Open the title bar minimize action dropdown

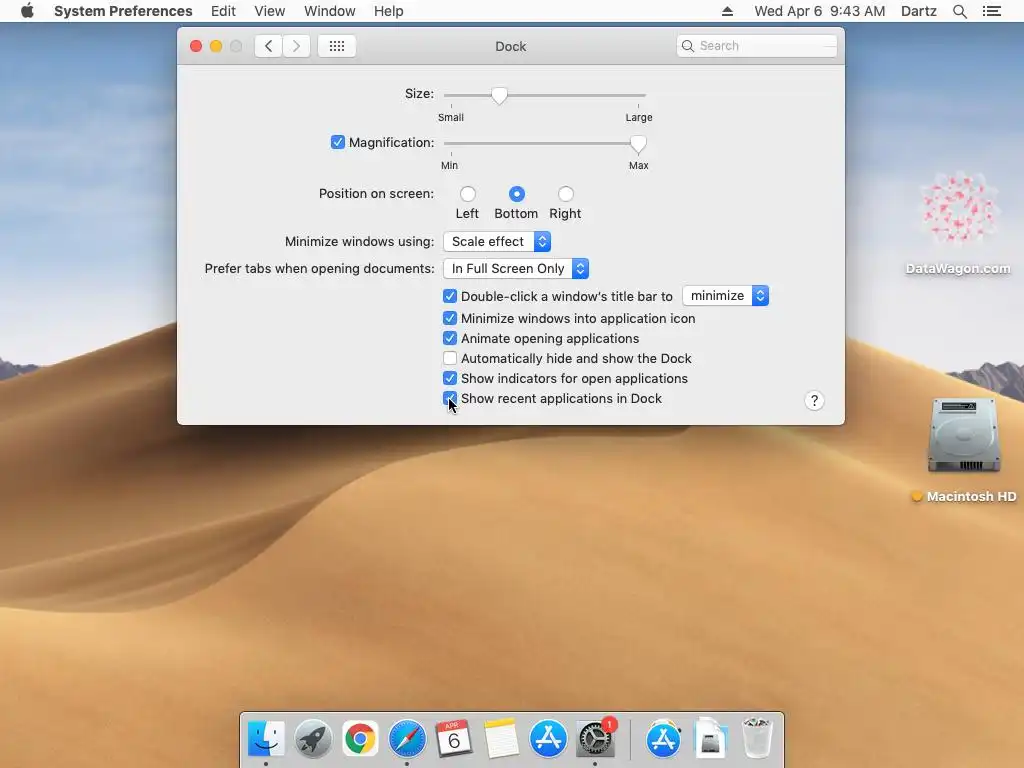[726, 296]
